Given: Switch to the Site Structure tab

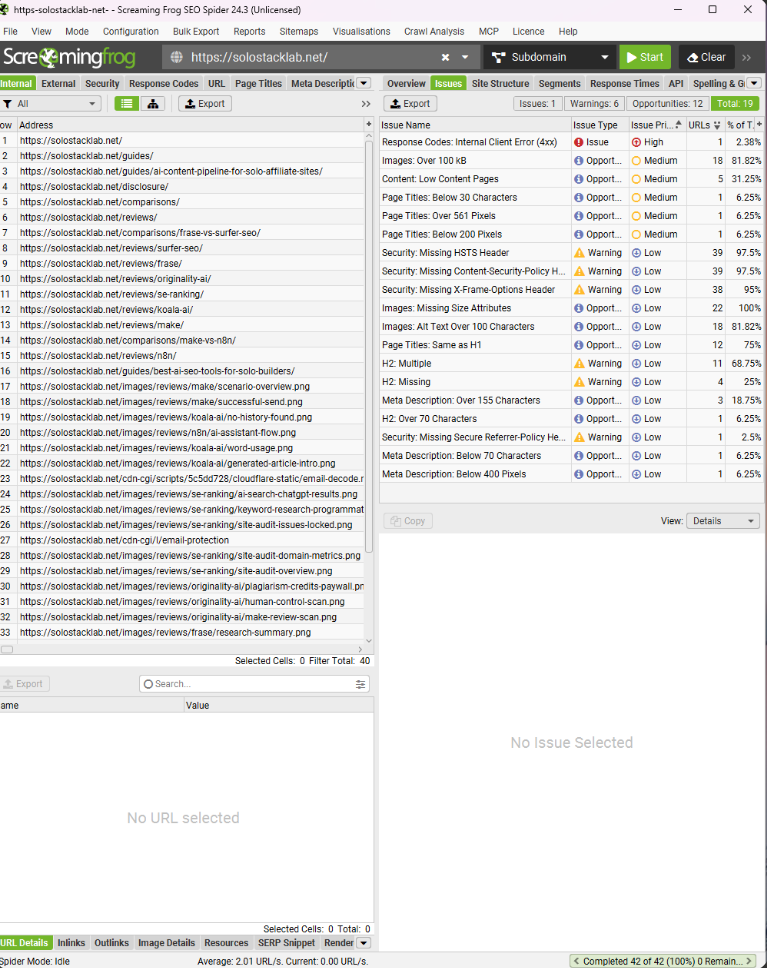Looking at the screenshot, I should 500,83.
